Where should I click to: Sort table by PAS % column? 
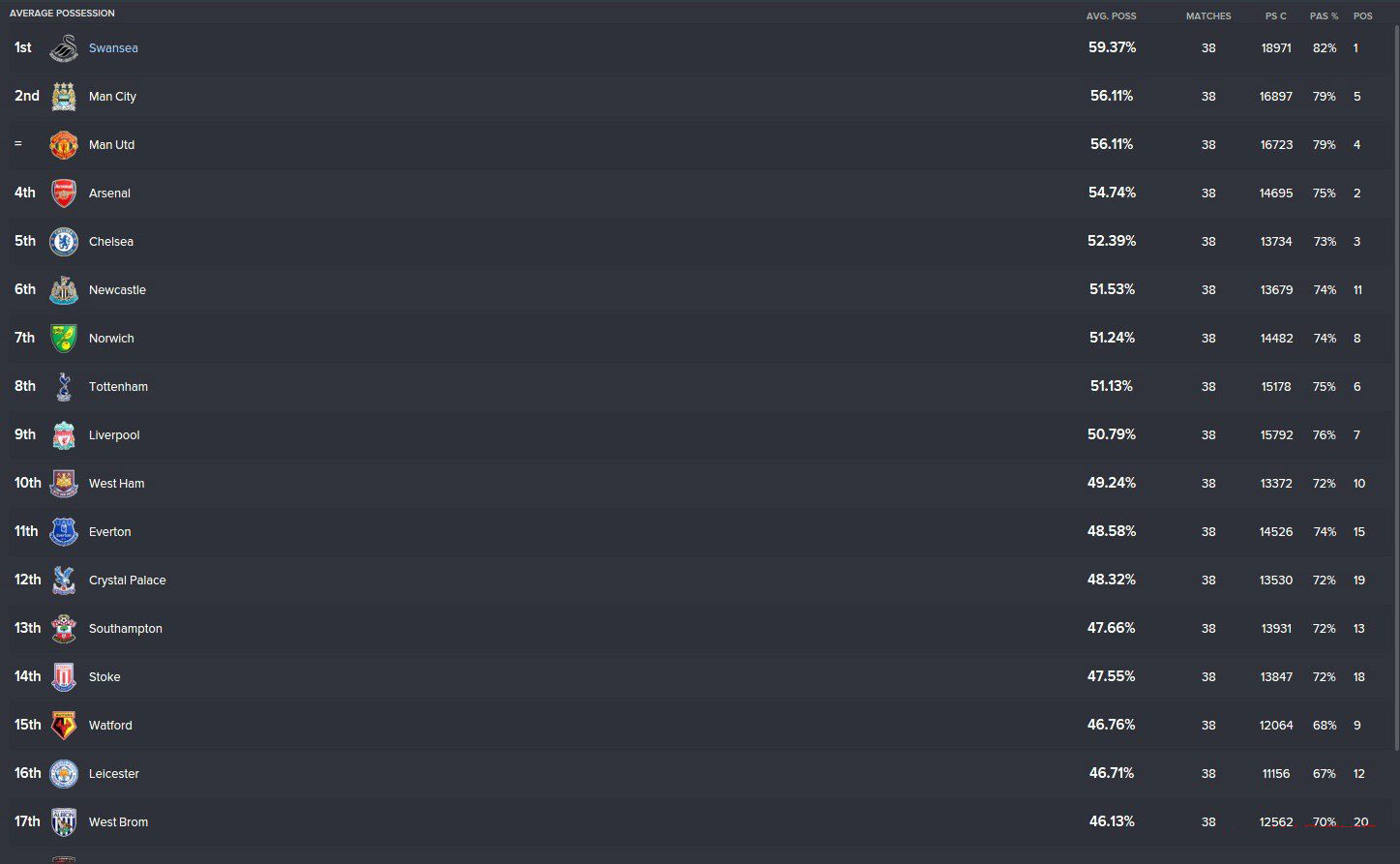click(1325, 16)
